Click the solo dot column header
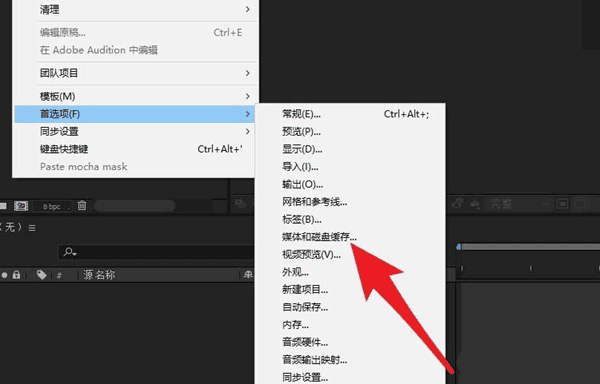The width and height of the screenshot is (600, 384). (x=4, y=275)
